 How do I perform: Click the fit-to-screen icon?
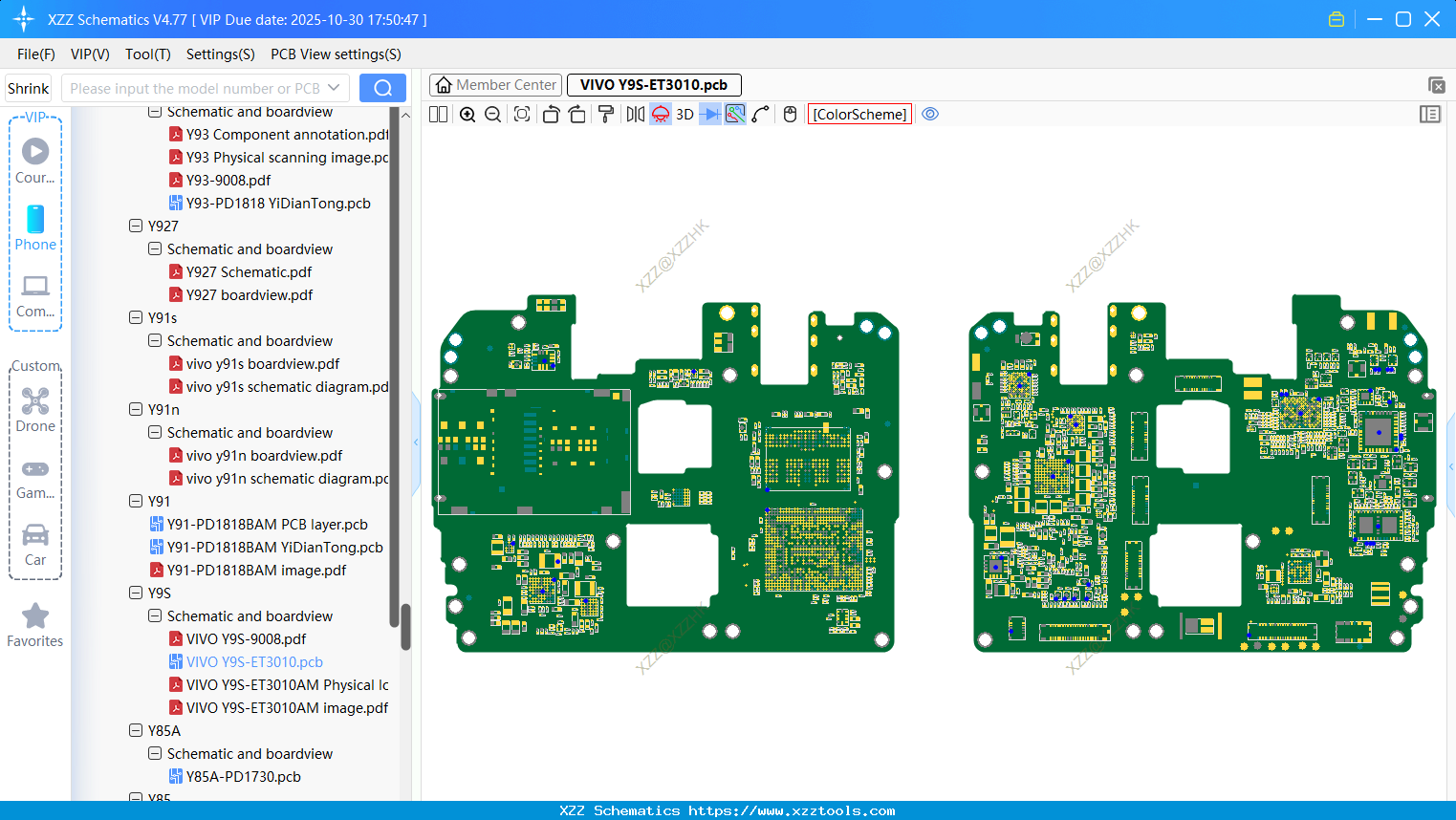[x=522, y=115]
